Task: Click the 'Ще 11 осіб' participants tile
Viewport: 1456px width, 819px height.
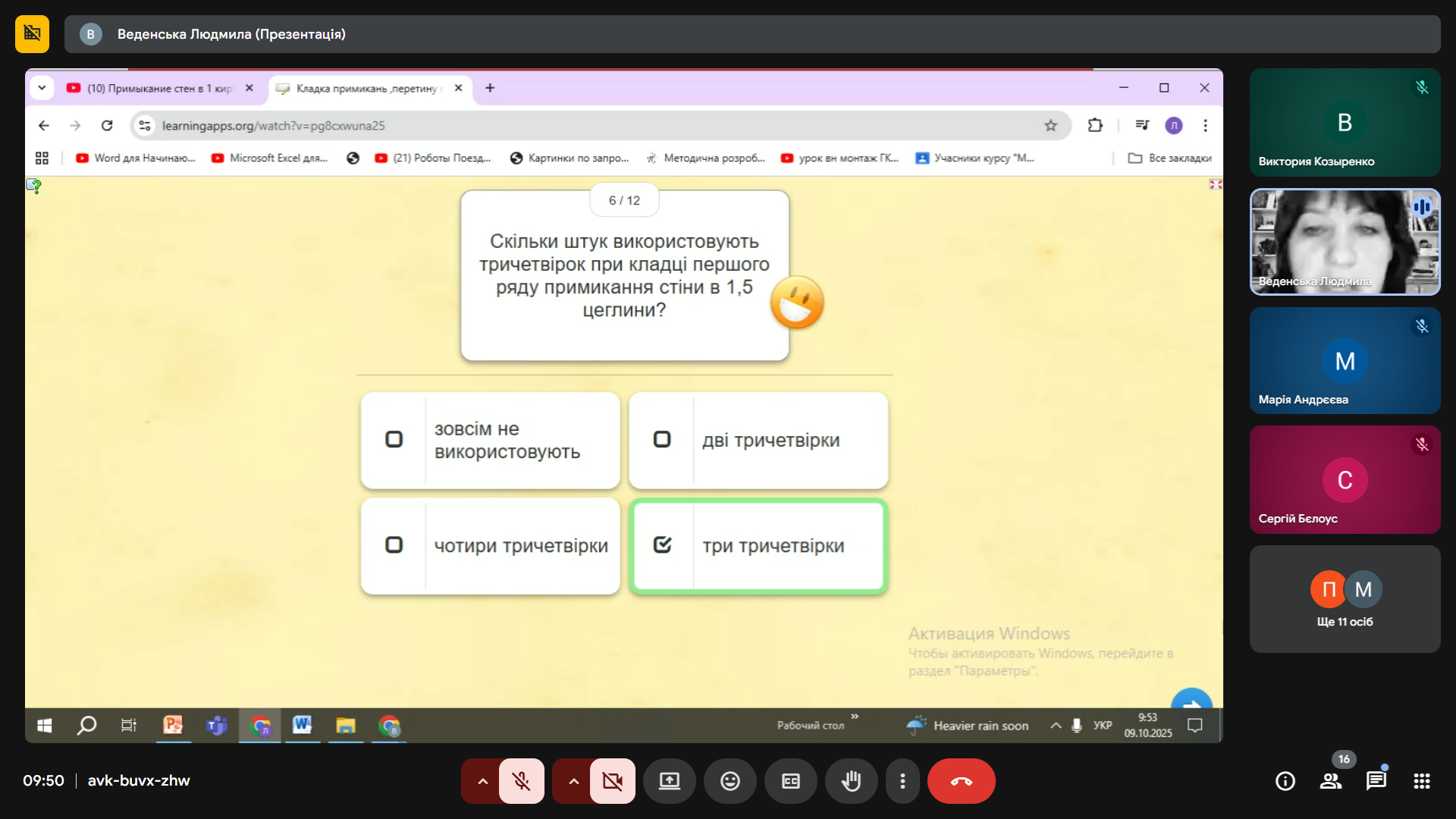Action: point(1345,599)
